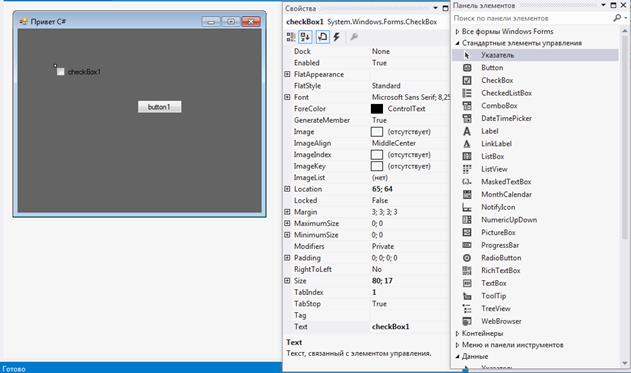Expand 'Все формы Windows Forms' toolbox group
This screenshot has height=373, width=631.
coord(458,31)
